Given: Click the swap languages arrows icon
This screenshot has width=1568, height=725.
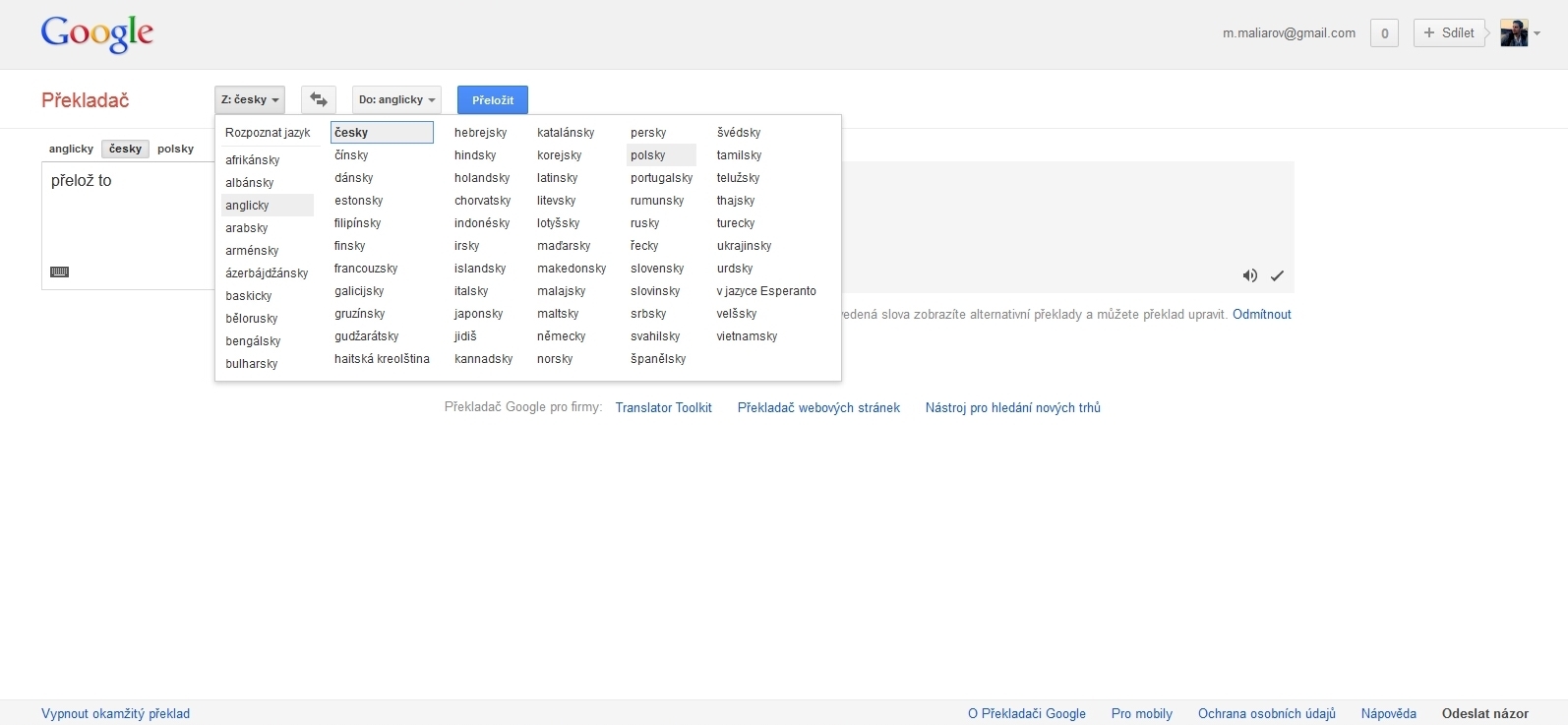Looking at the screenshot, I should coord(319,99).
